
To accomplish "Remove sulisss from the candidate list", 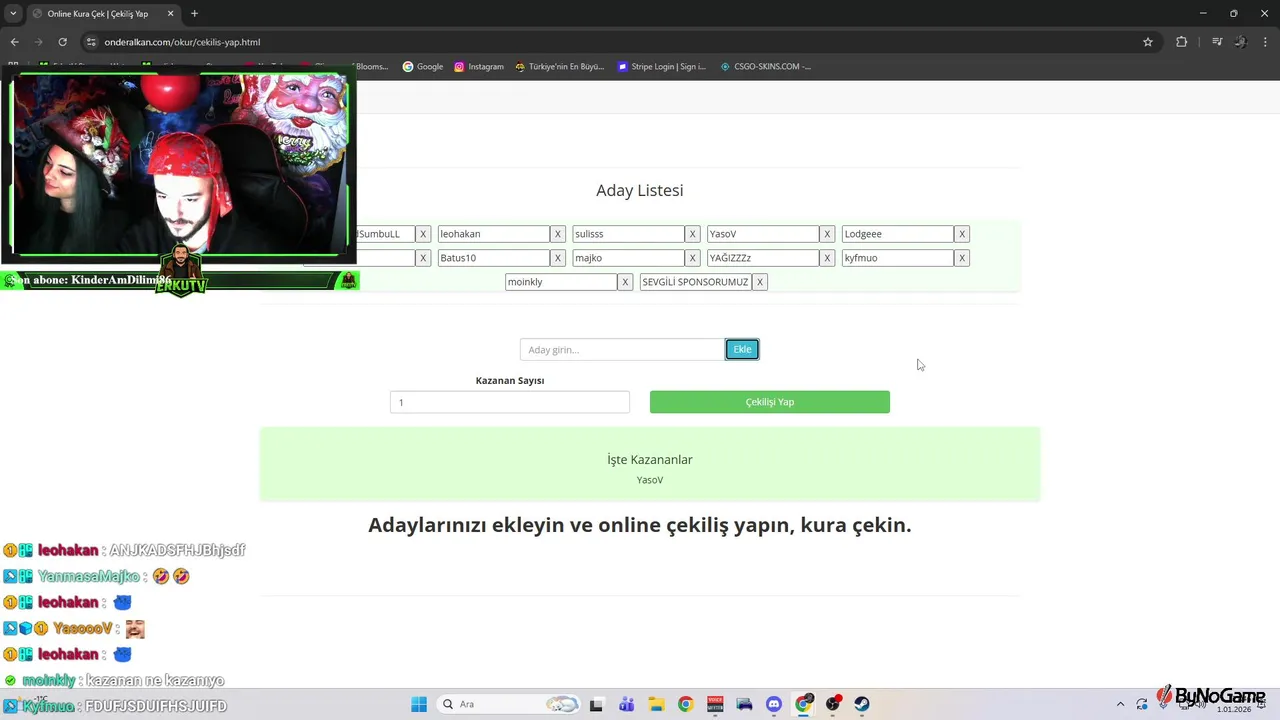I will coord(692,234).
